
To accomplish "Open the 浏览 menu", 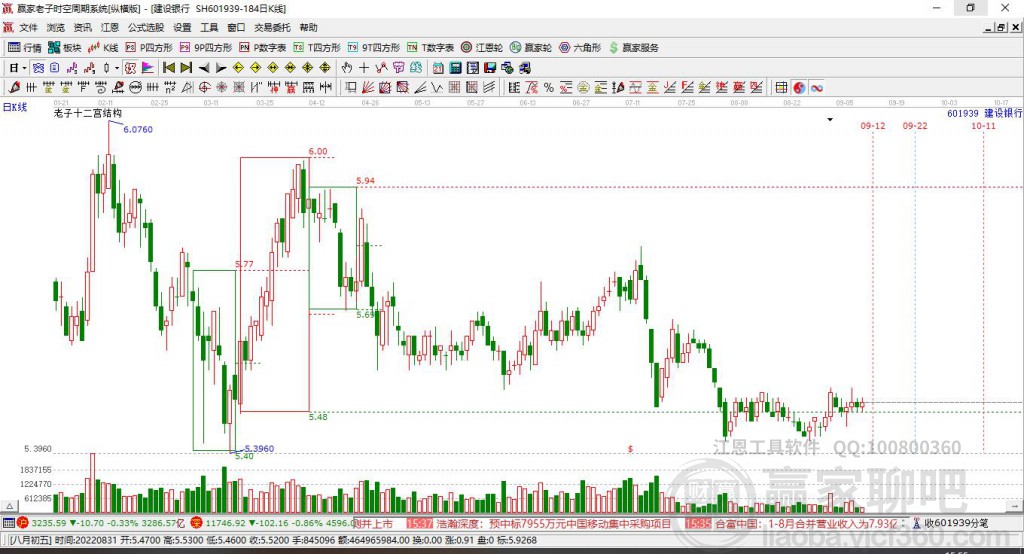I will [x=56, y=27].
